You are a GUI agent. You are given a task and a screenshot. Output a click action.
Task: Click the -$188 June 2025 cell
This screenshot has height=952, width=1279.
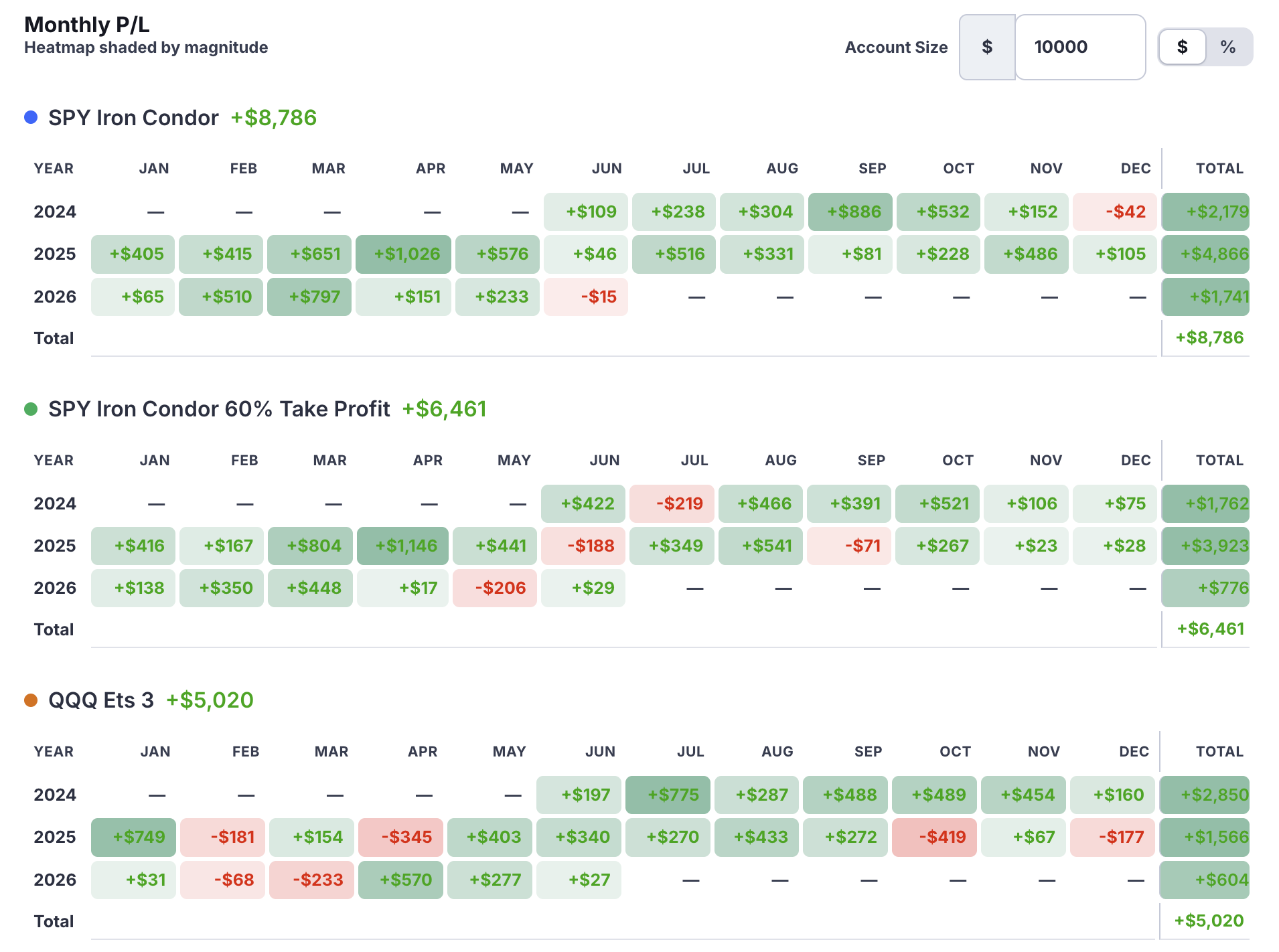tap(583, 546)
